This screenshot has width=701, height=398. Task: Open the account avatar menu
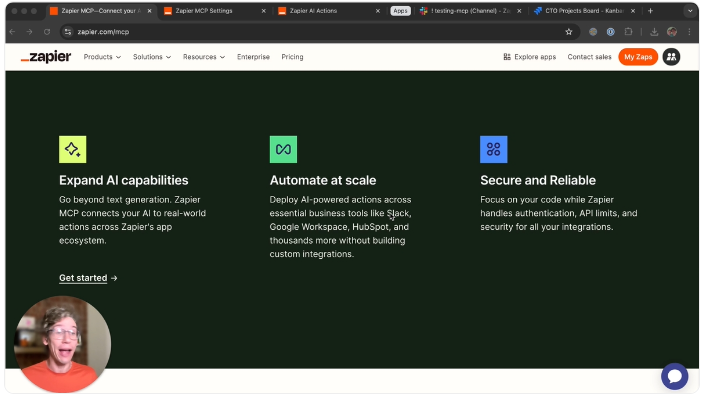671,57
